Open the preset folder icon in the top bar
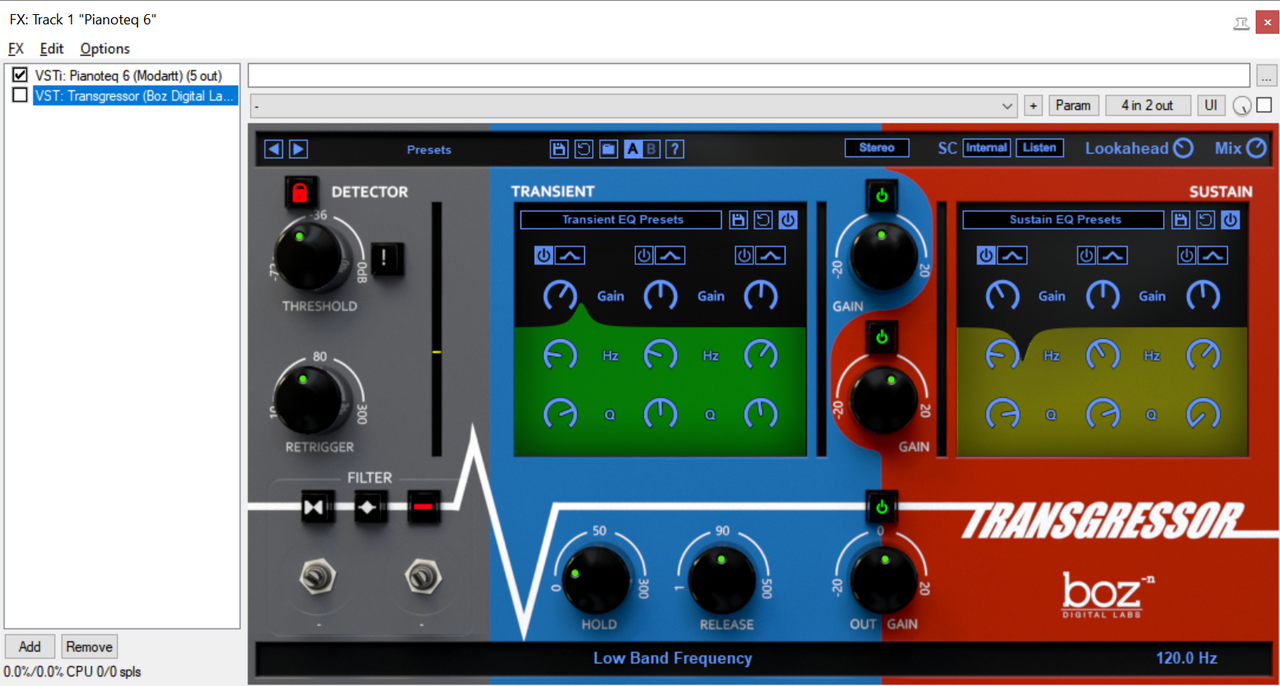The image size is (1280, 686). [608, 149]
